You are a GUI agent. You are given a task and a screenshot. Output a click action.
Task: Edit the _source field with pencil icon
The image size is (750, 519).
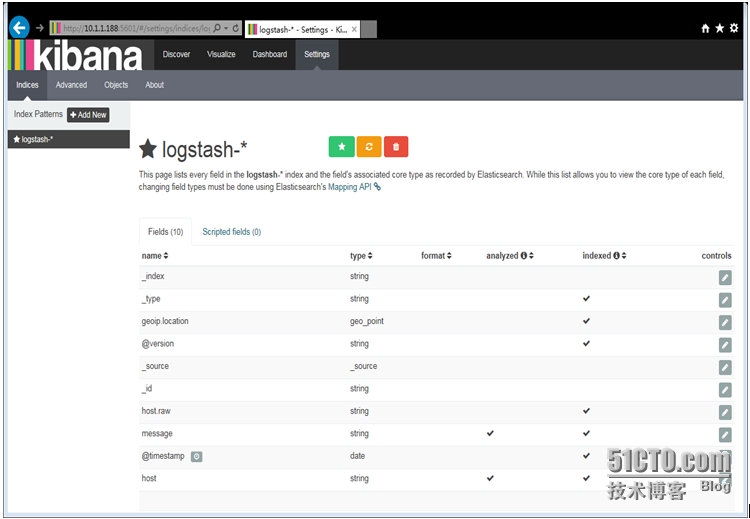725,367
